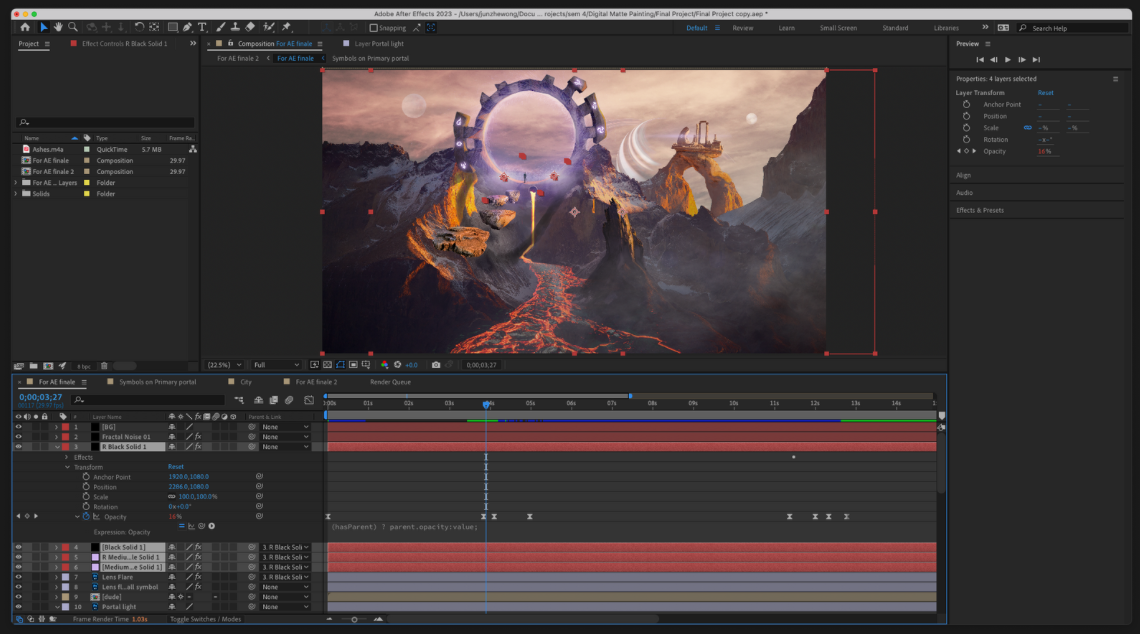This screenshot has width=1140, height=634.
Task: Select the Eraser tool
Action: (250, 27)
